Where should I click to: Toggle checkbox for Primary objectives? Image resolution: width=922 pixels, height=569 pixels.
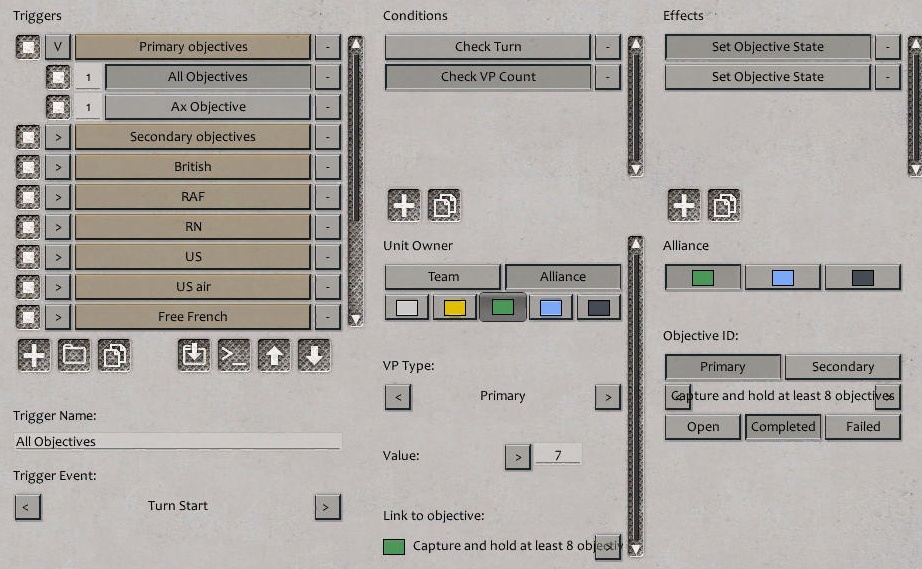coord(28,47)
